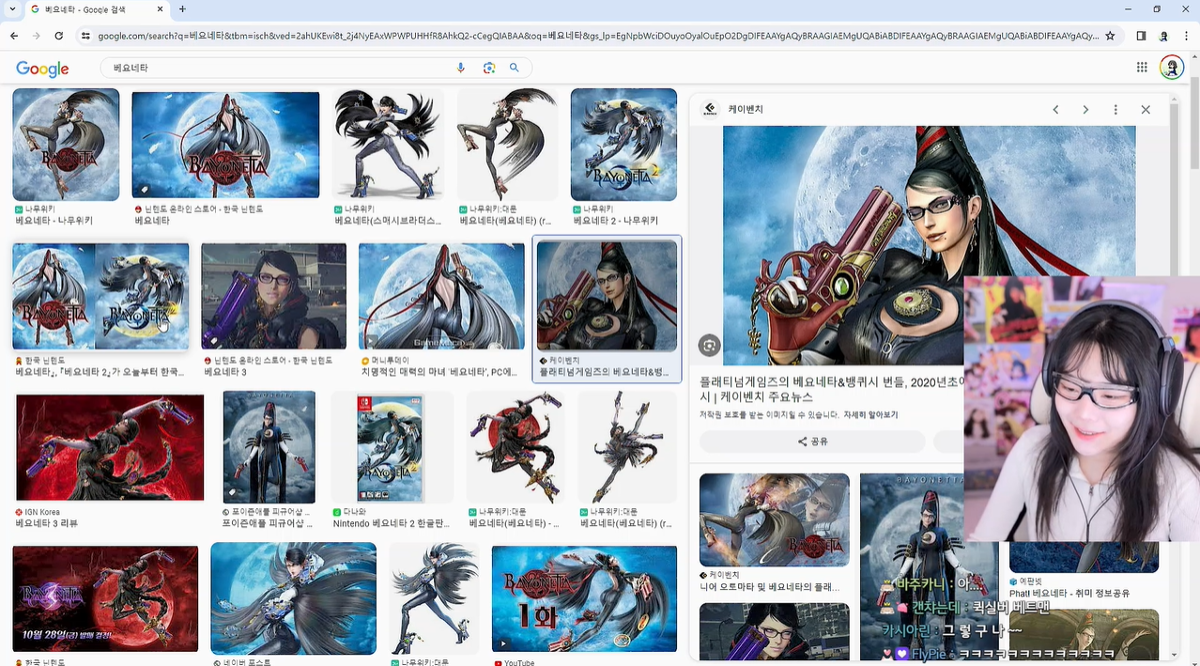Close the image preview panel
The height and width of the screenshot is (666, 1200).
[1146, 110]
